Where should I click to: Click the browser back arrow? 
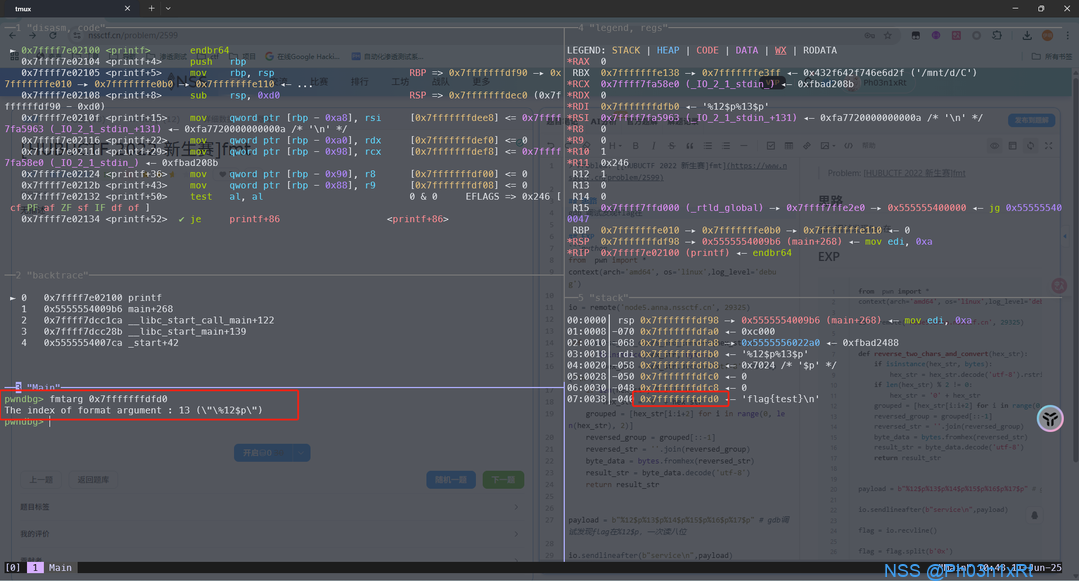click(13, 35)
